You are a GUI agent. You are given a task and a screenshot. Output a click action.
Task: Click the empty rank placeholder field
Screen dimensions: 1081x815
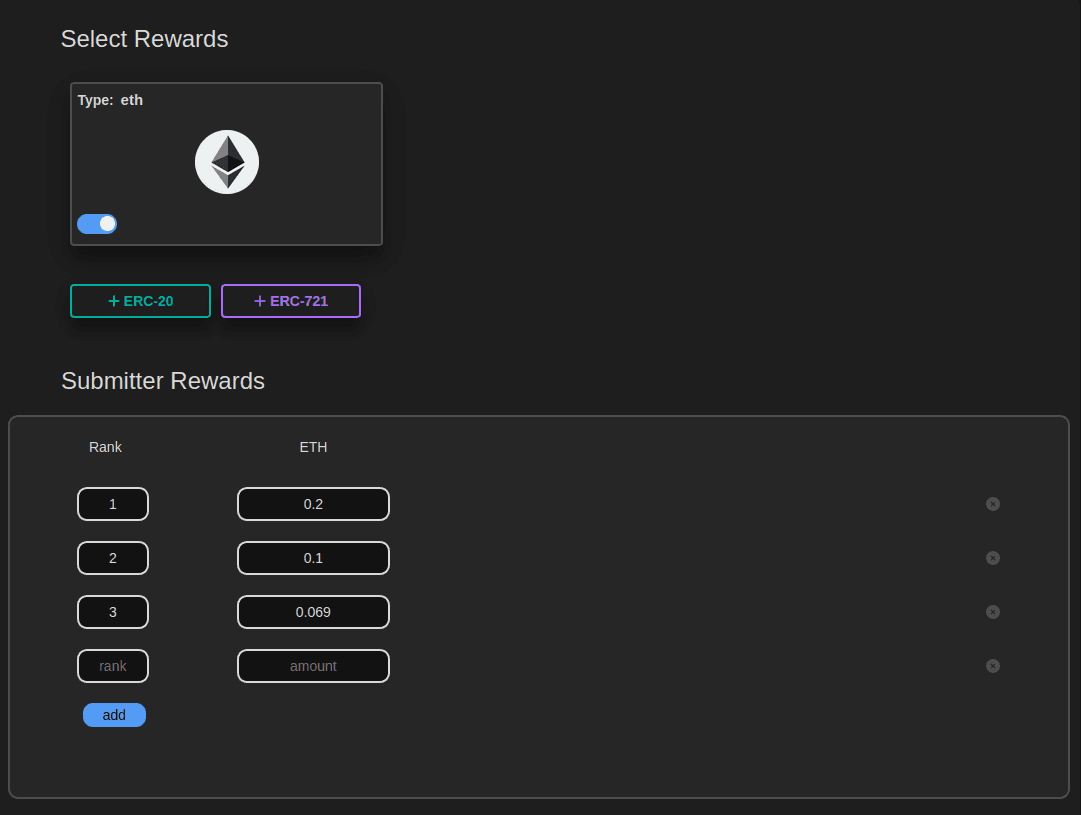pyautogui.click(x=113, y=666)
